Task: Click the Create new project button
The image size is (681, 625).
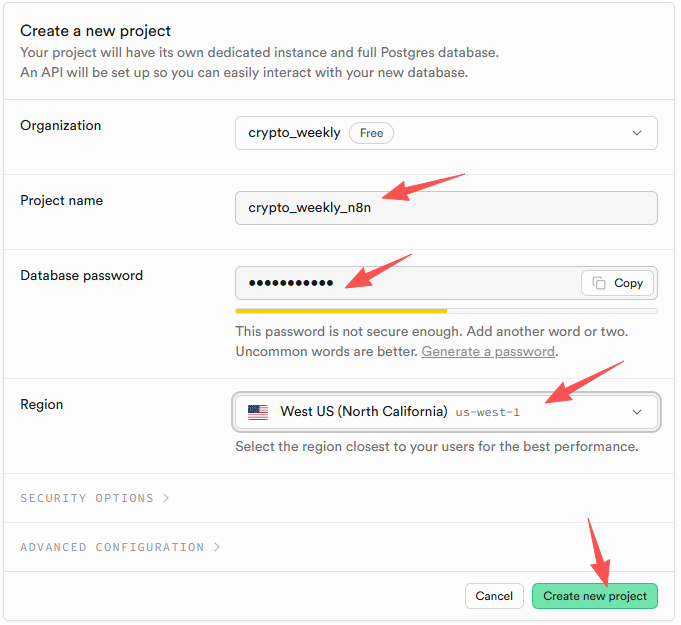Action: 595,596
